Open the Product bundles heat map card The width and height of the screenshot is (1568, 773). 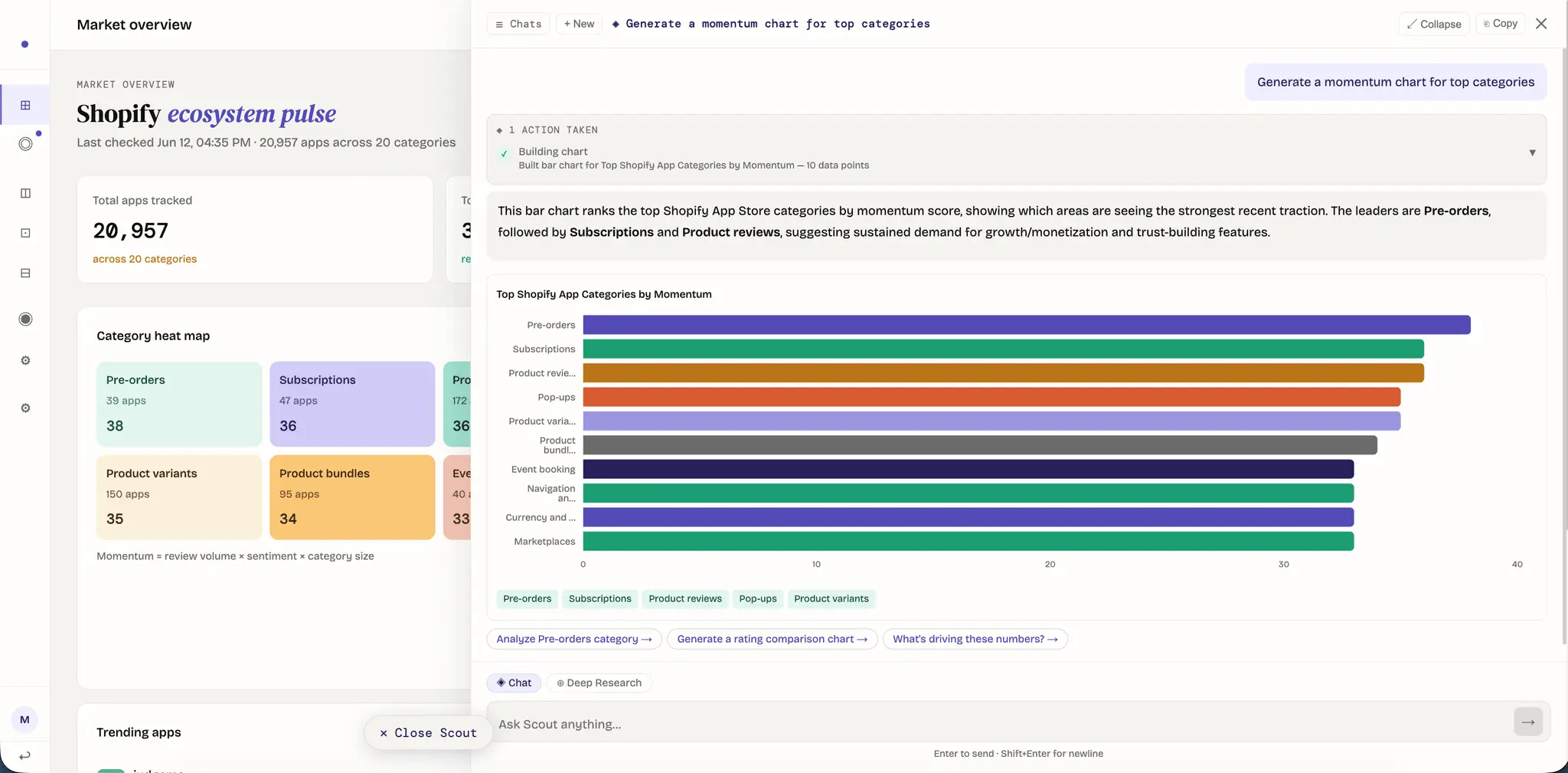352,497
